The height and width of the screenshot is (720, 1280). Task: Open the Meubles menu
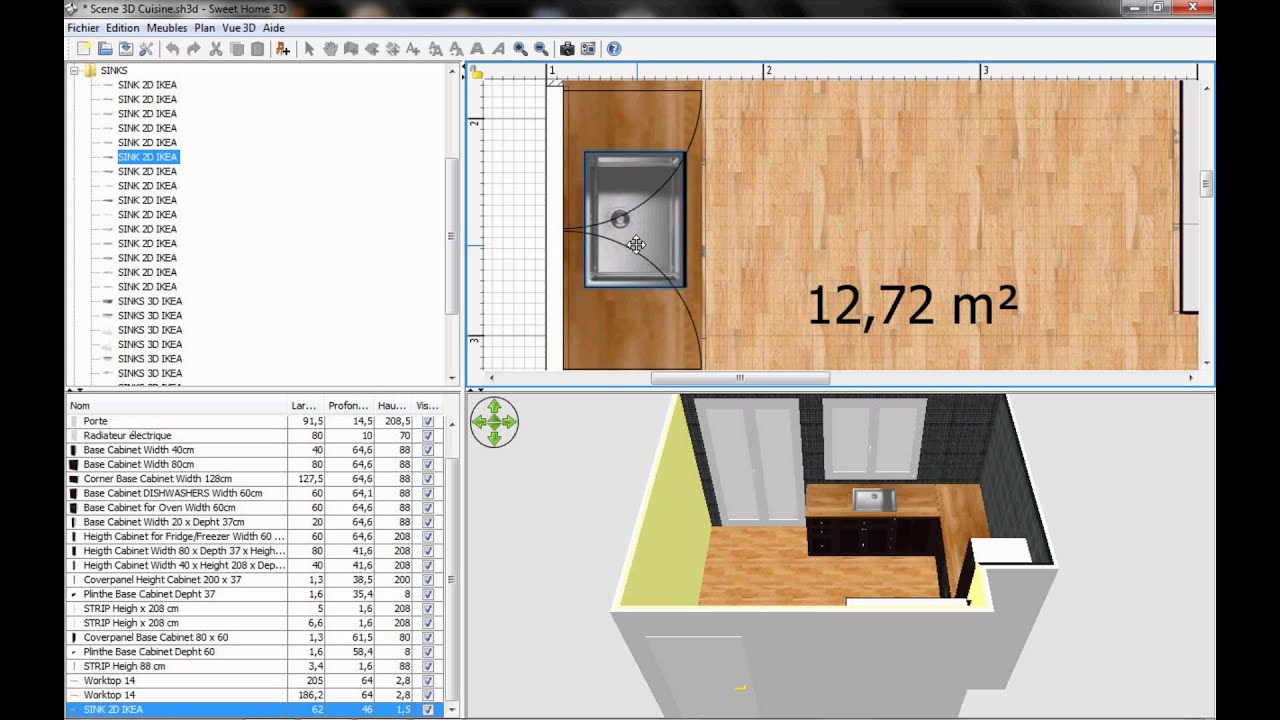coord(167,28)
